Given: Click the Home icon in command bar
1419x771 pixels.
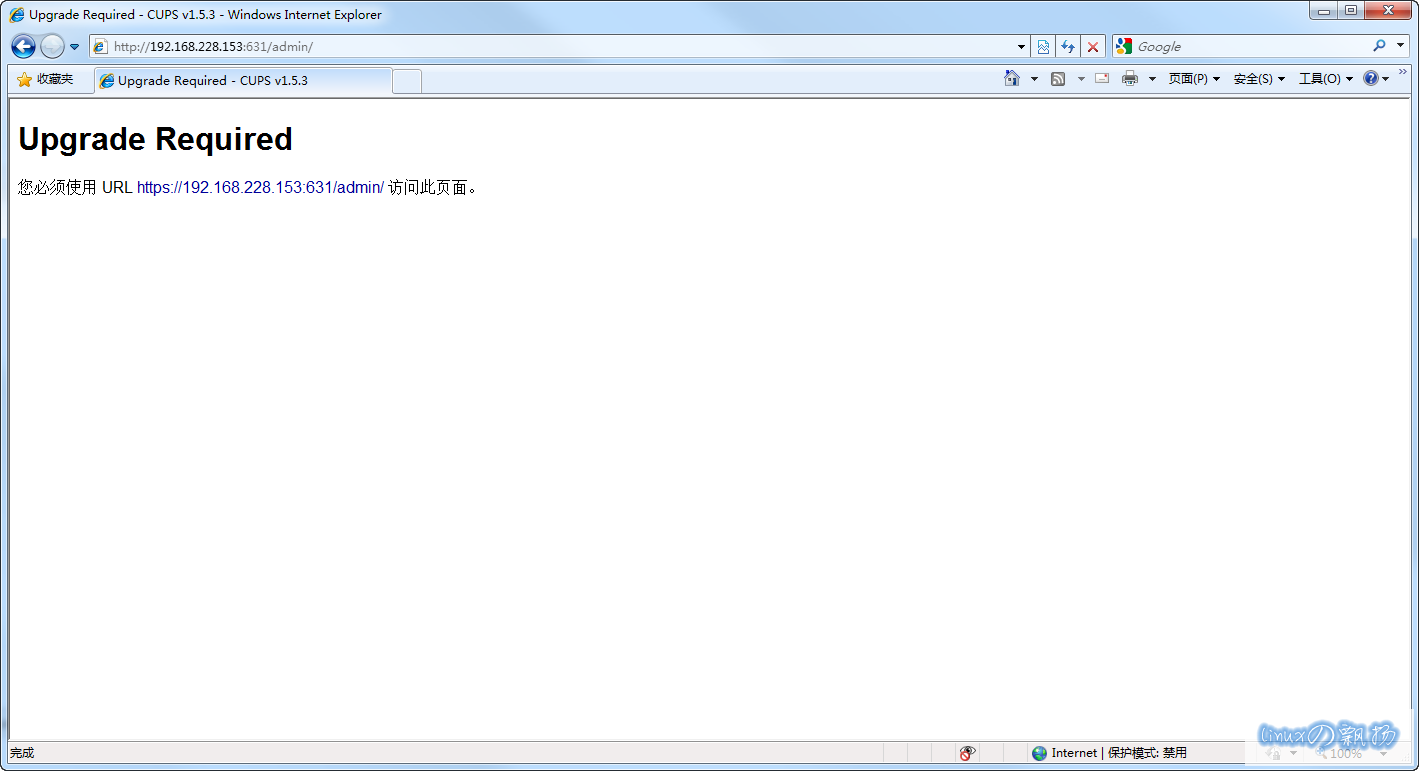Looking at the screenshot, I should pyautogui.click(x=1012, y=79).
